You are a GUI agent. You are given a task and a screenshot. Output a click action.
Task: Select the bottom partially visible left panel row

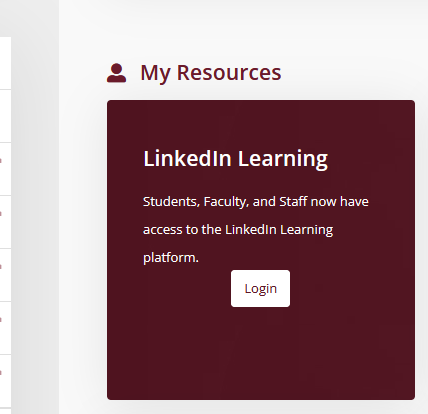click(5, 411)
